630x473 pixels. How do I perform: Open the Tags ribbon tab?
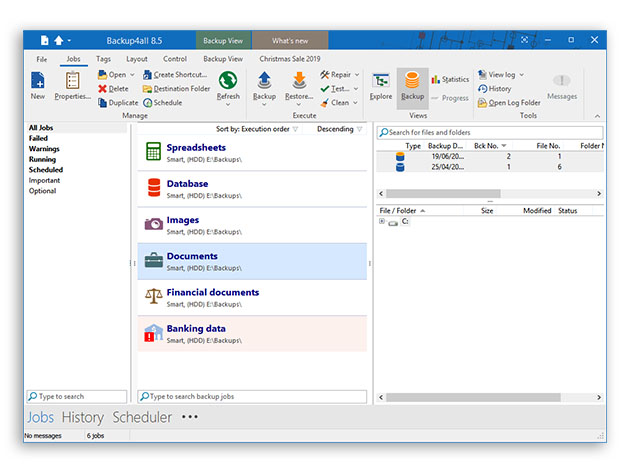point(104,59)
